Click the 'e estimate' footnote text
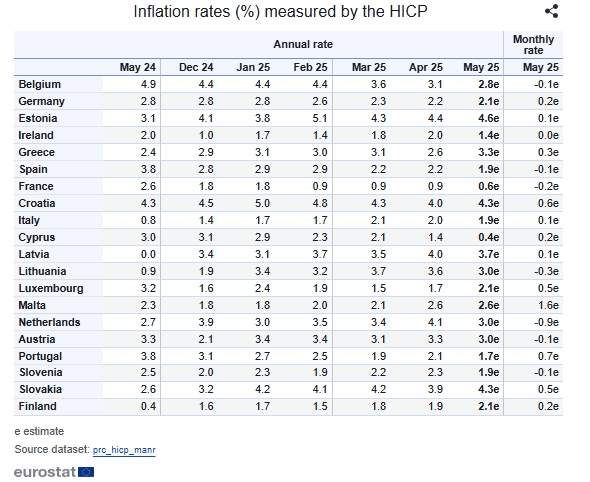The image size is (590, 482). [x=39, y=431]
